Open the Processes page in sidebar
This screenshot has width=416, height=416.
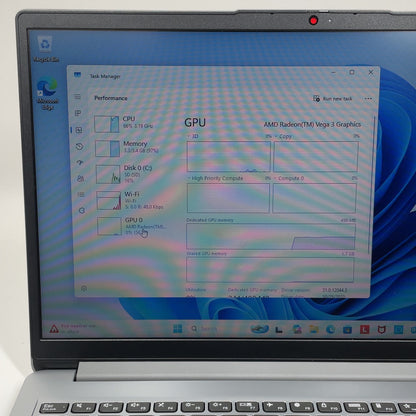coord(78,113)
